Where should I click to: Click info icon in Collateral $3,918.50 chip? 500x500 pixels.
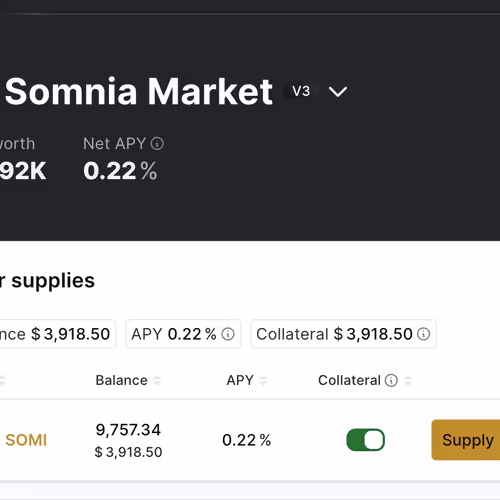tap(424, 334)
